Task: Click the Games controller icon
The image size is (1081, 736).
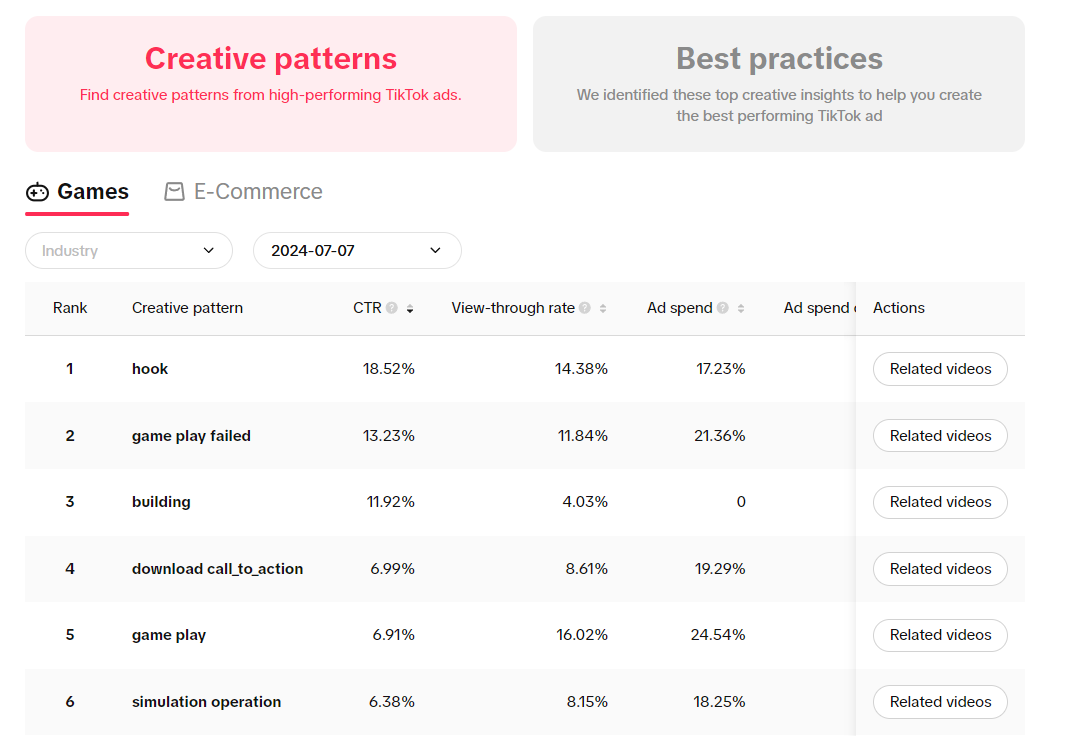Action: coord(38,192)
